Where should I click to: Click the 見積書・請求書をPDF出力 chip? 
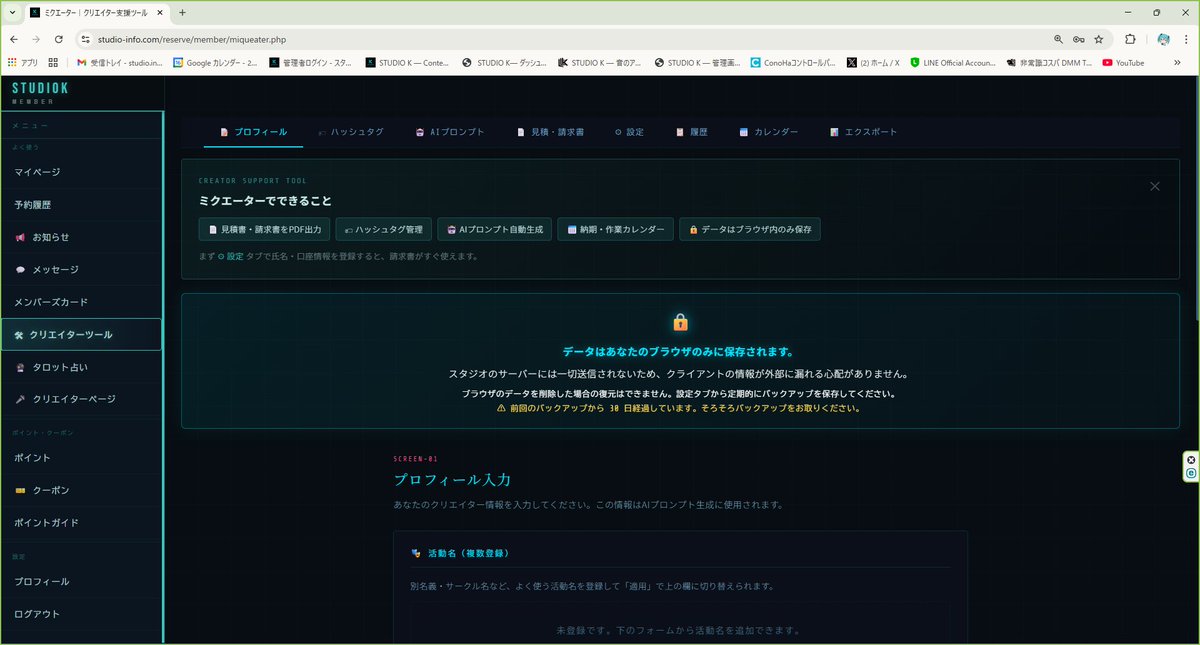tap(264, 229)
